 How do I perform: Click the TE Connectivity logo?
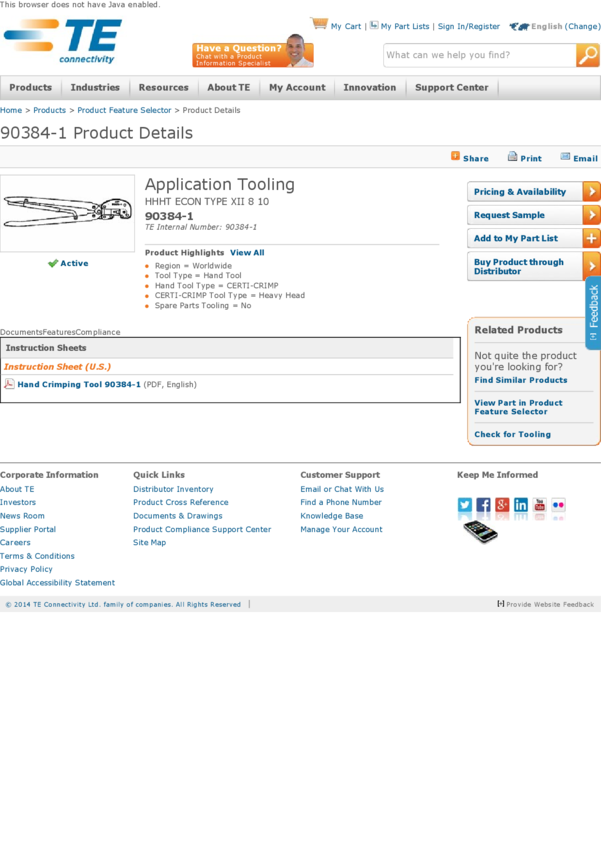point(63,41)
